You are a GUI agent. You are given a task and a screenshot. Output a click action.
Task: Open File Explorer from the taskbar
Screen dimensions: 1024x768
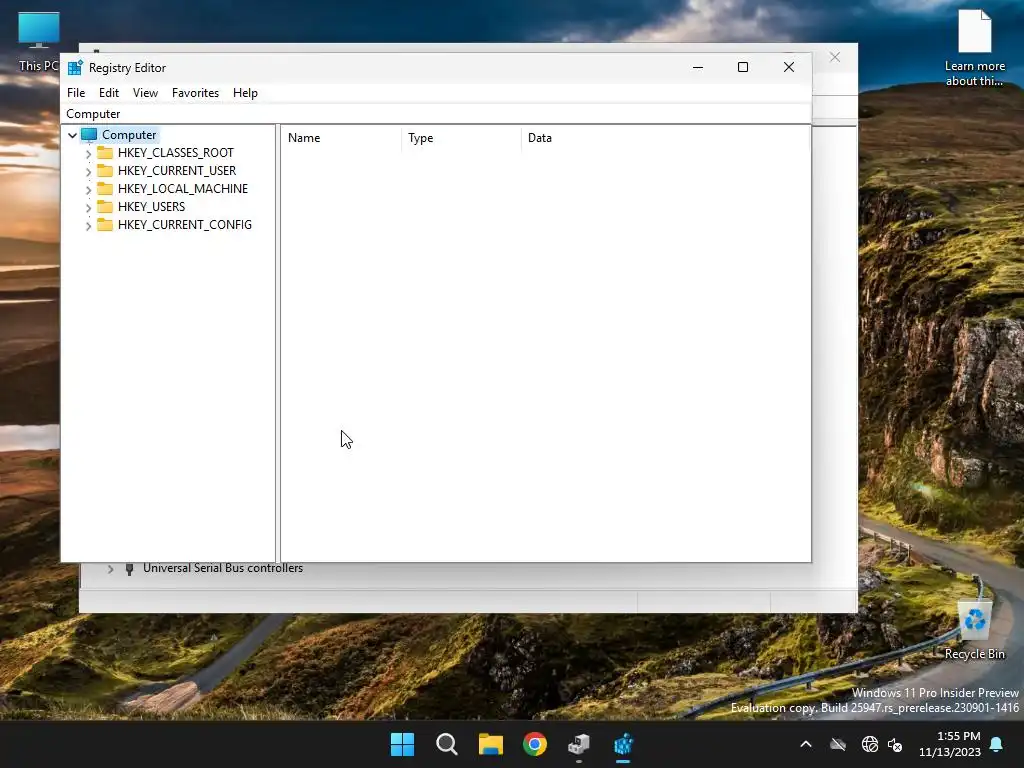(x=490, y=744)
